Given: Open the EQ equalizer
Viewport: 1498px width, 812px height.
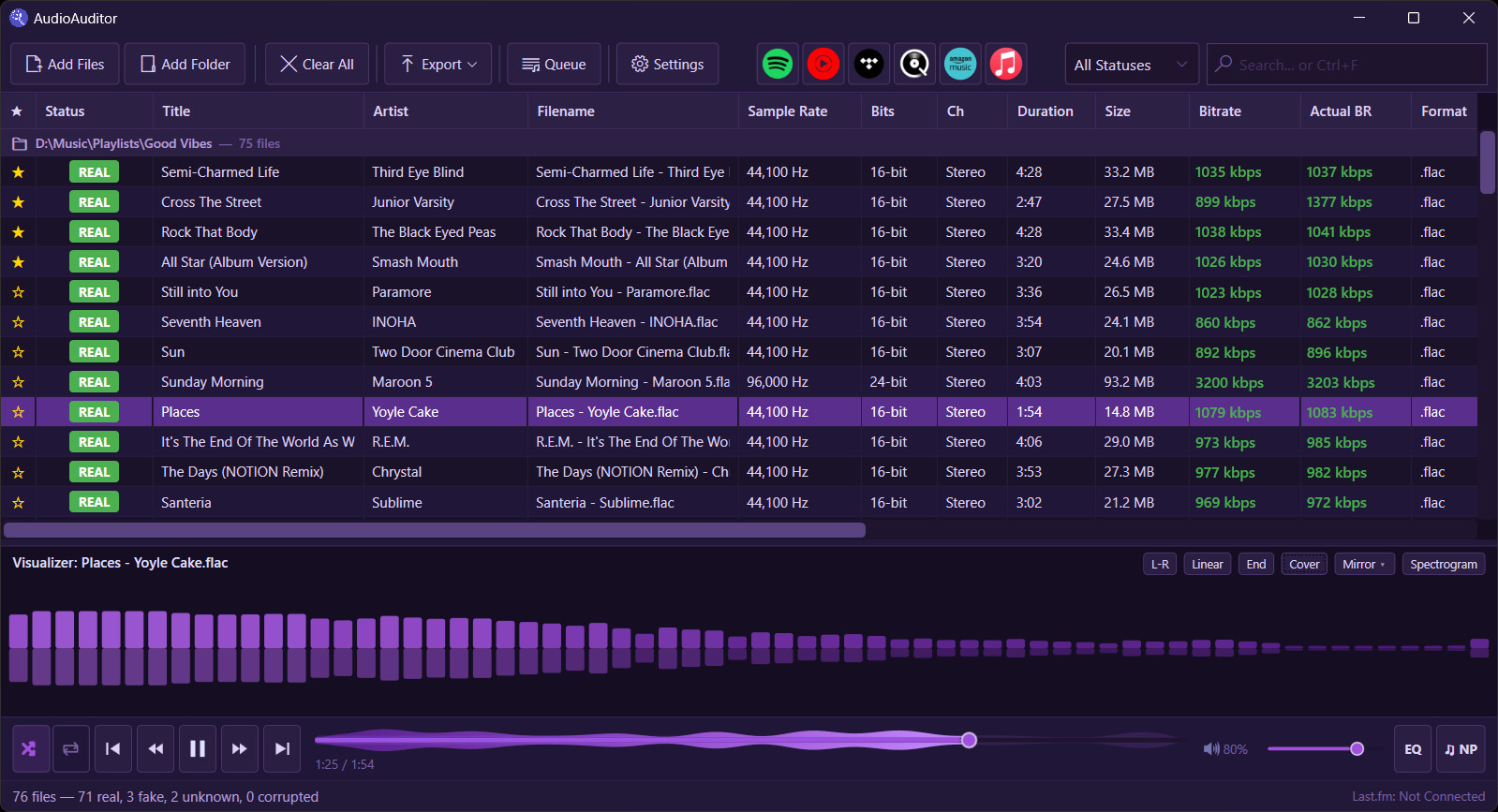Looking at the screenshot, I should pos(1413,748).
